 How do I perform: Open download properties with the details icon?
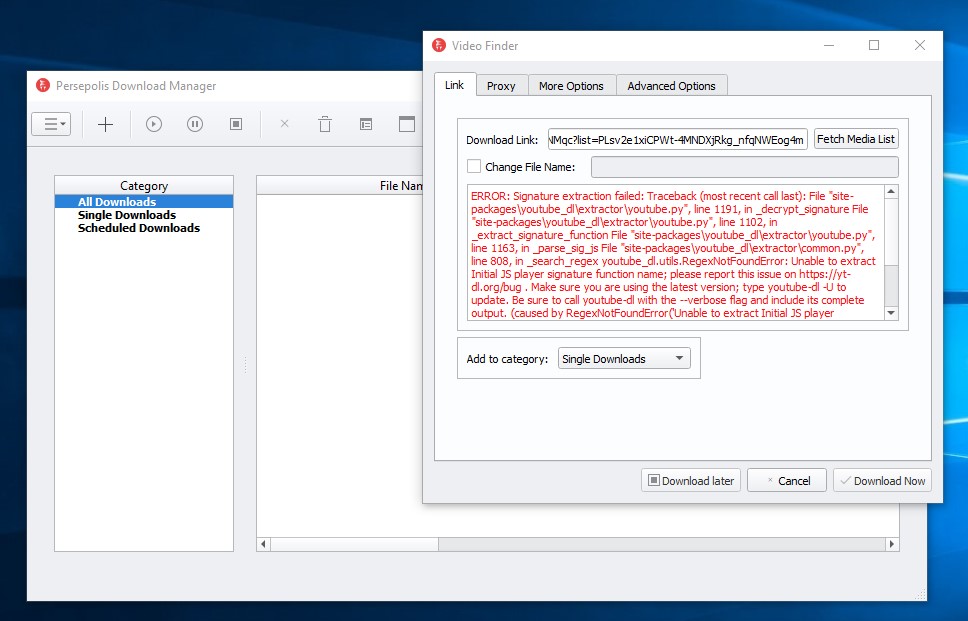[365, 124]
